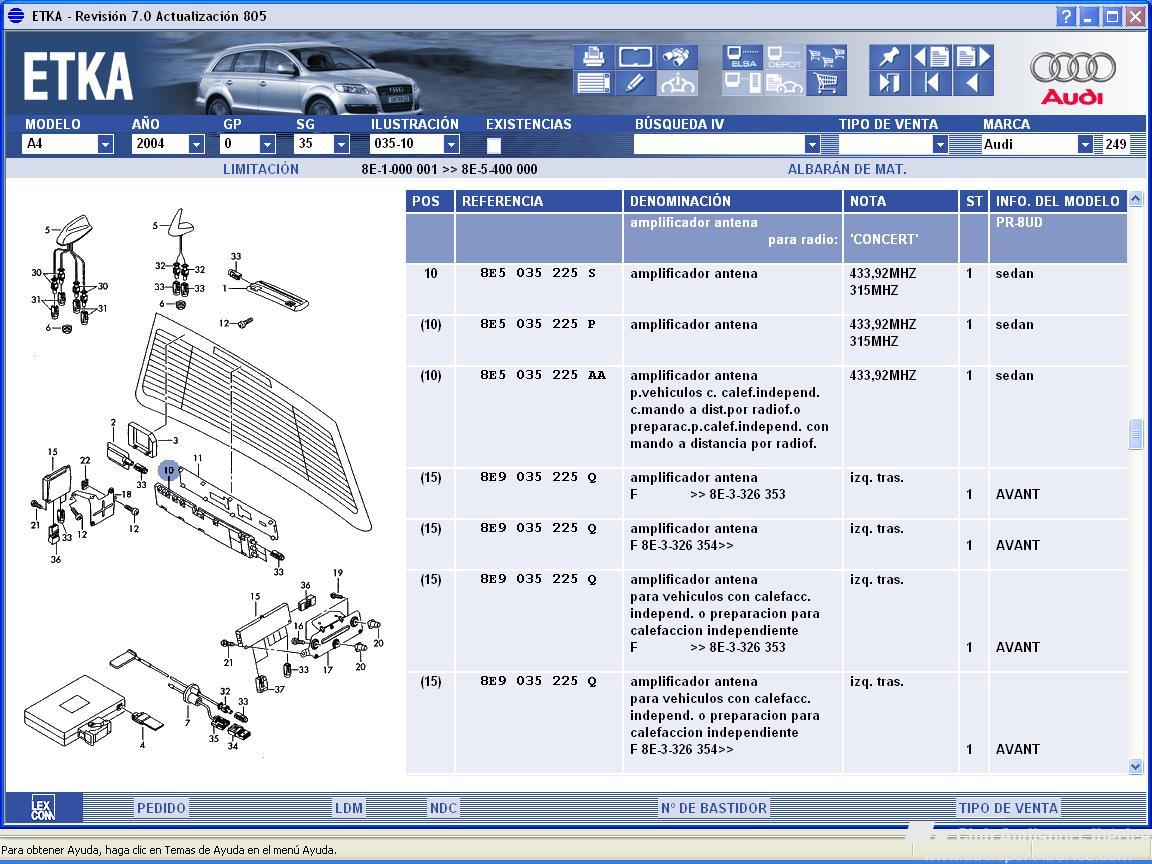
Task: Click the INFO. DEL MODELO column header
Action: click(x=1058, y=201)
